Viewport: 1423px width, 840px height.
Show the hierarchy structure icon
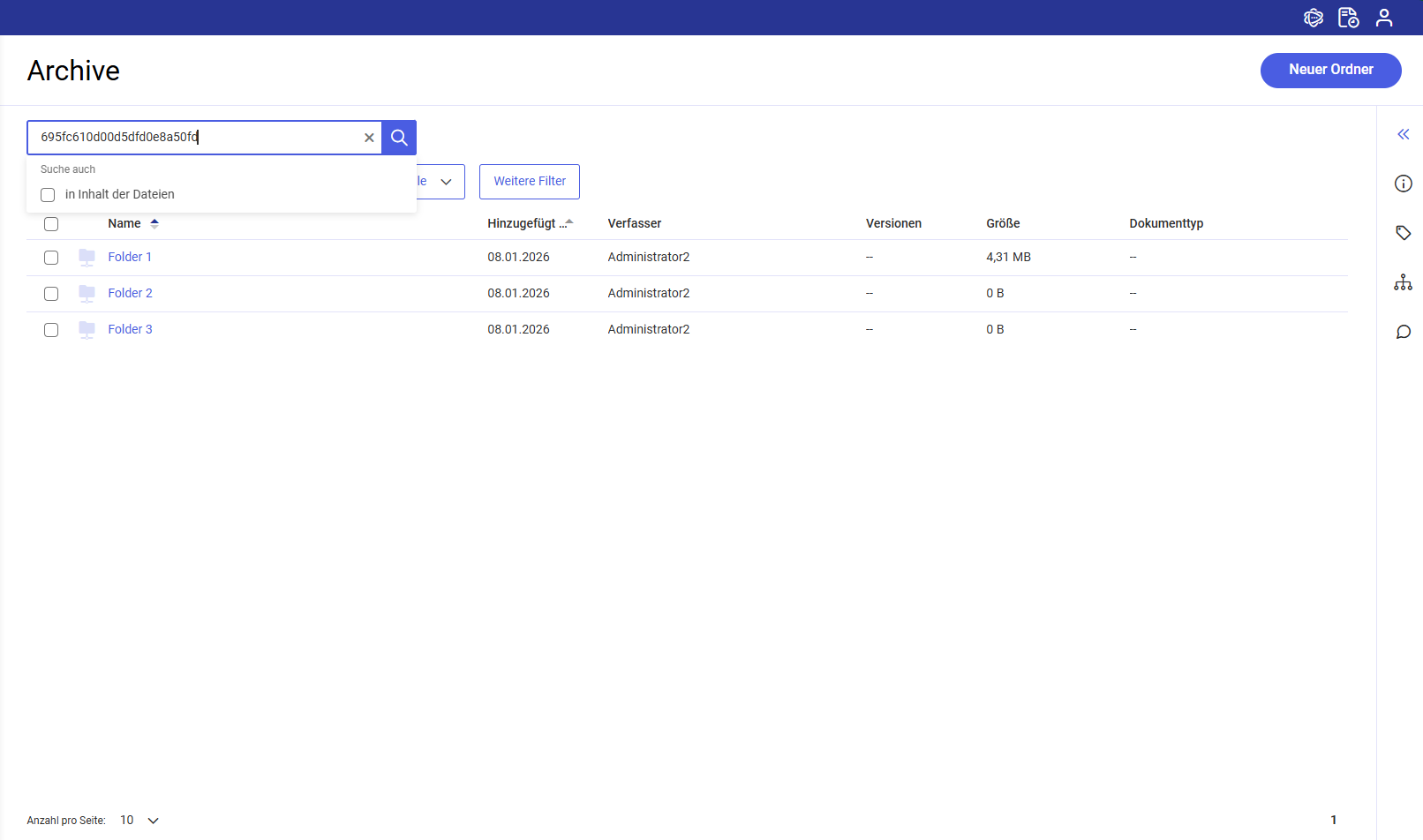[1403, 282]
